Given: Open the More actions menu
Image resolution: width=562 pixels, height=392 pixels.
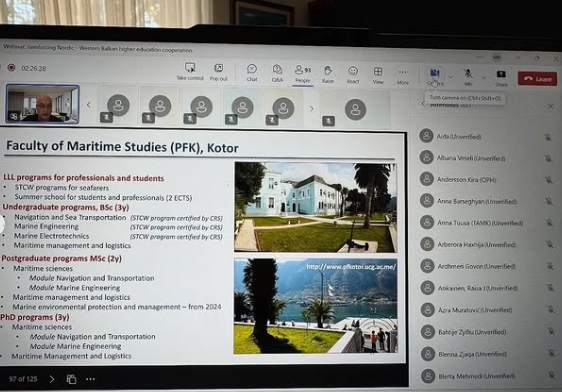Looking at the screenshot, I should point(403,76).
